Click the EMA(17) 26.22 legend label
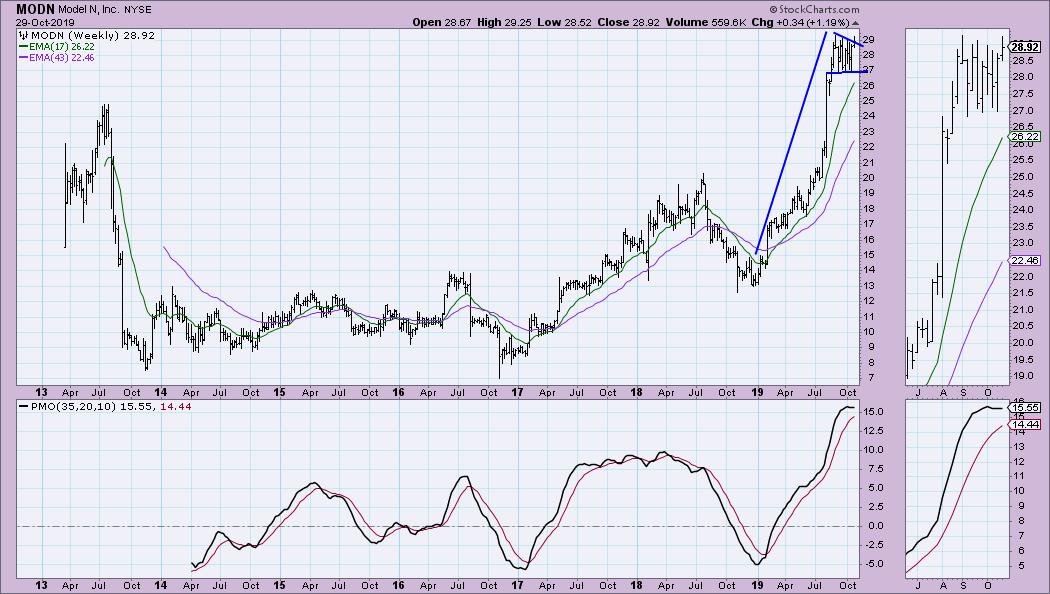 pos(61,47)
